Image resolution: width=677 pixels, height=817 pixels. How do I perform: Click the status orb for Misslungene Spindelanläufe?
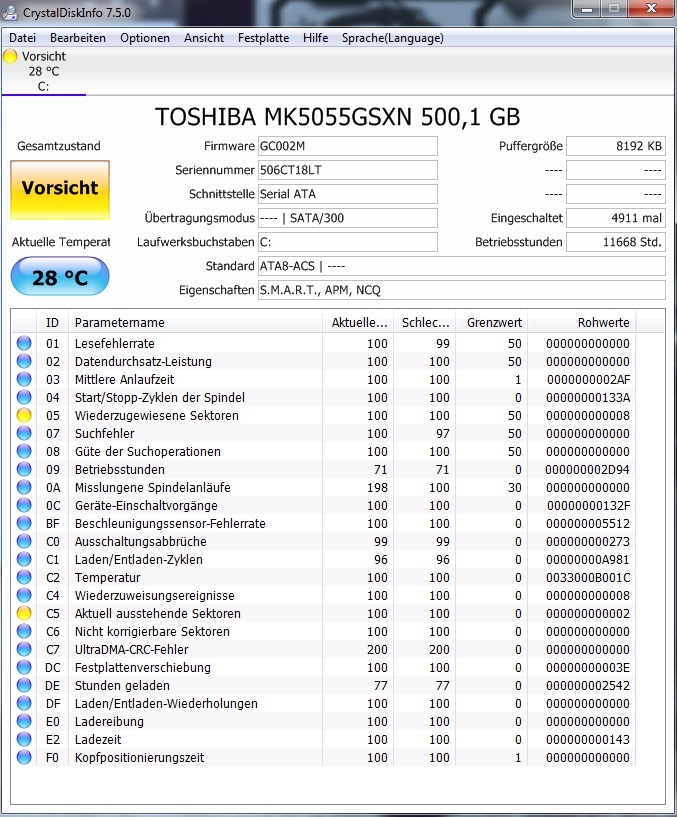pyautogui.click(x=24, y=487)
